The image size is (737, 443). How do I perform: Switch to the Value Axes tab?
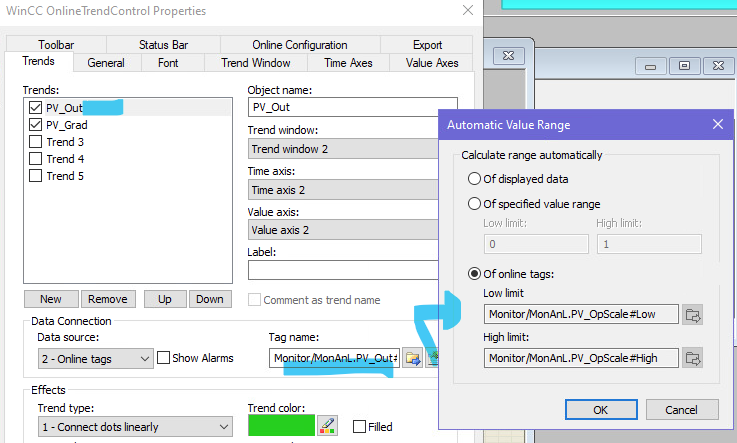432,62
